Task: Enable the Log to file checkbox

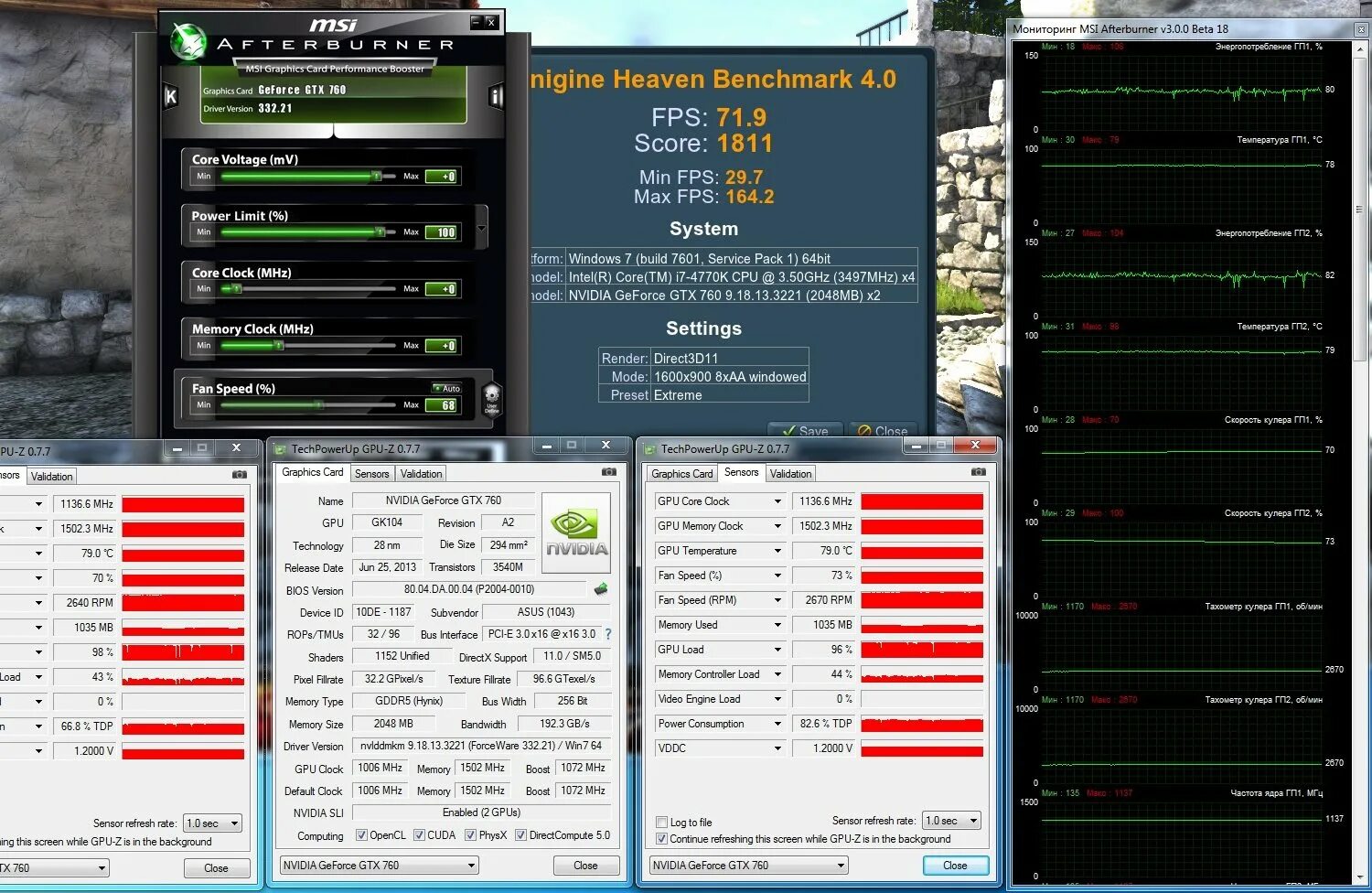Action: click(661, 823)
